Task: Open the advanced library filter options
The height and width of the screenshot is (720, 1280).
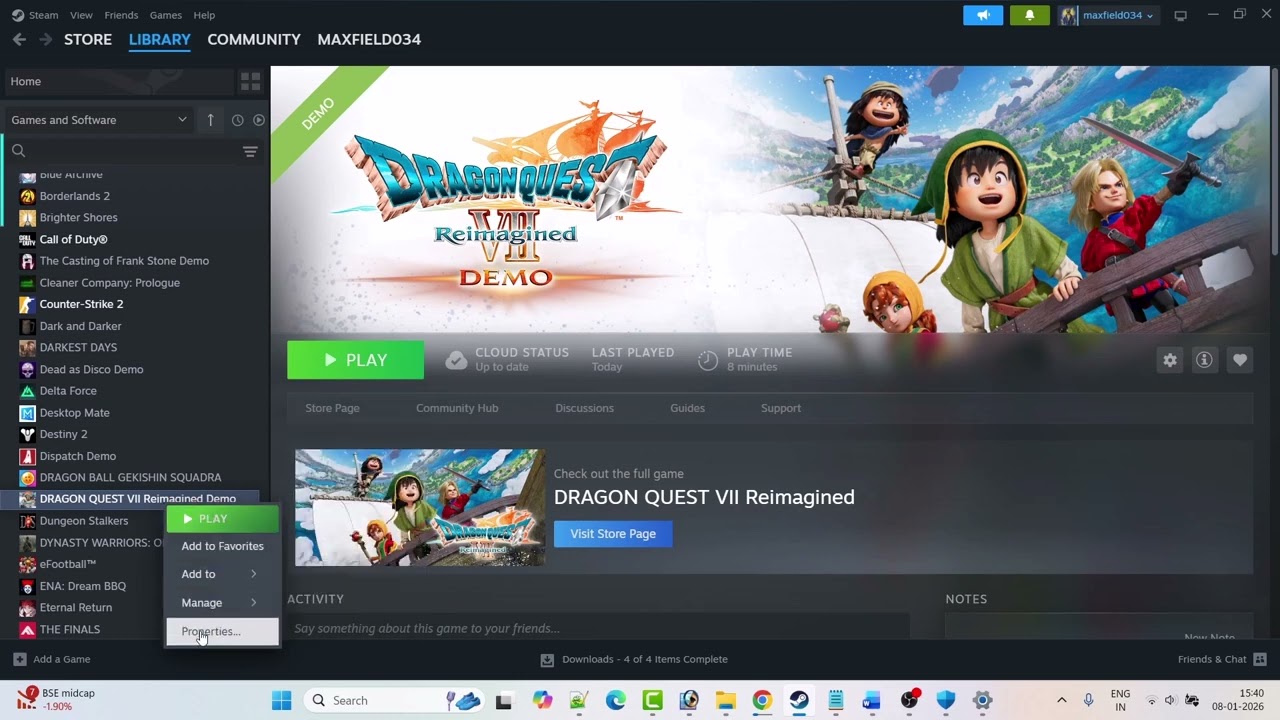Action: coord(250,151)
